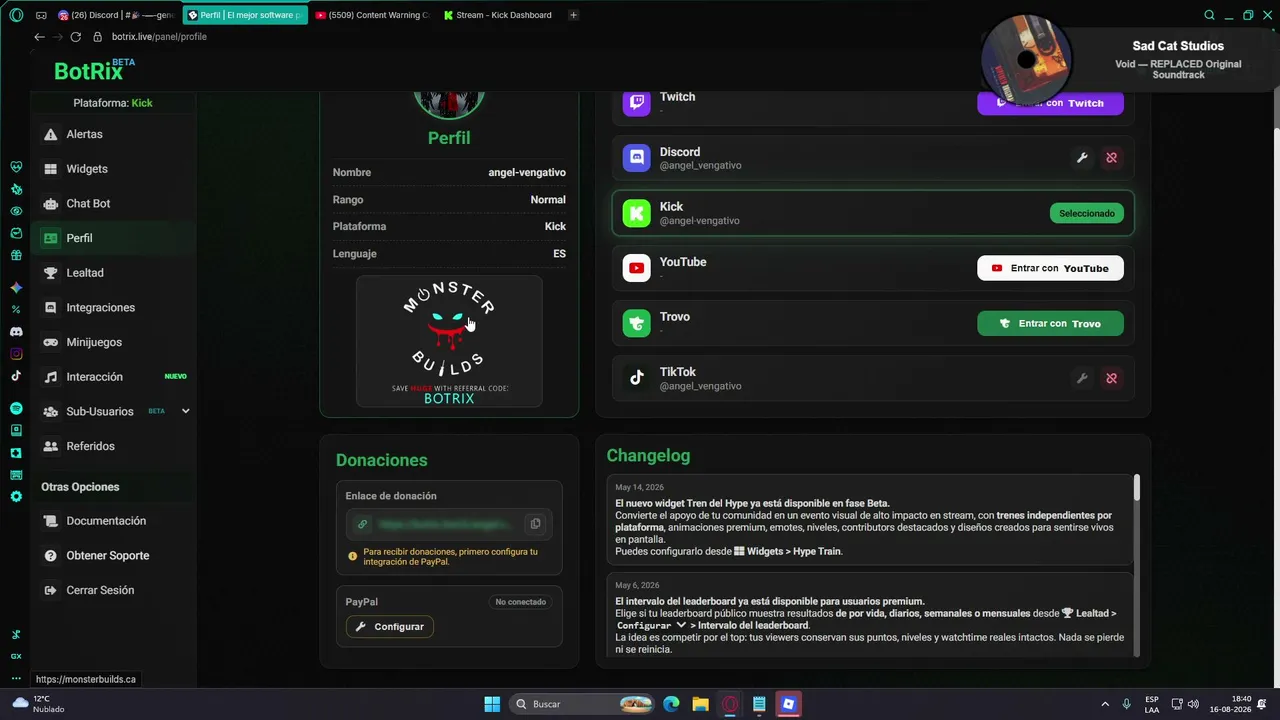Open Widgets in the BotRix sidebar
1280x720 pixels.
click(x=86, y=169)
